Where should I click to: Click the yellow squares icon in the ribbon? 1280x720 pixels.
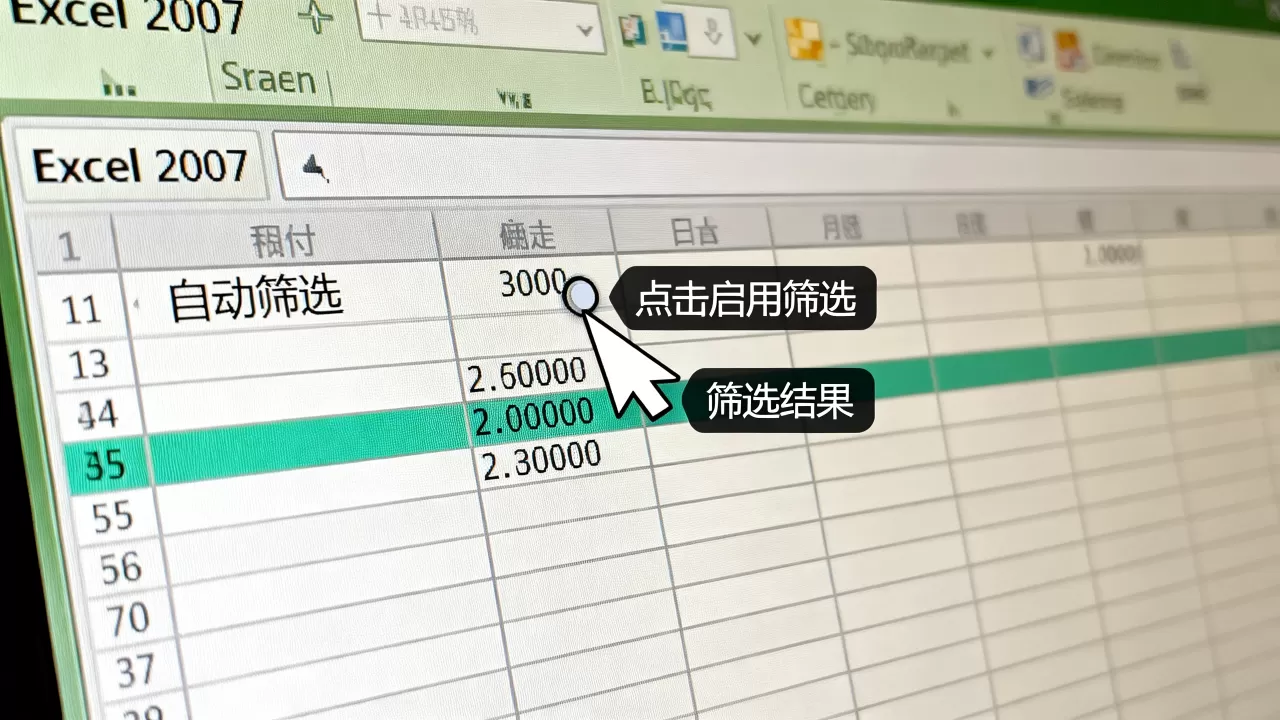point(806,40)
